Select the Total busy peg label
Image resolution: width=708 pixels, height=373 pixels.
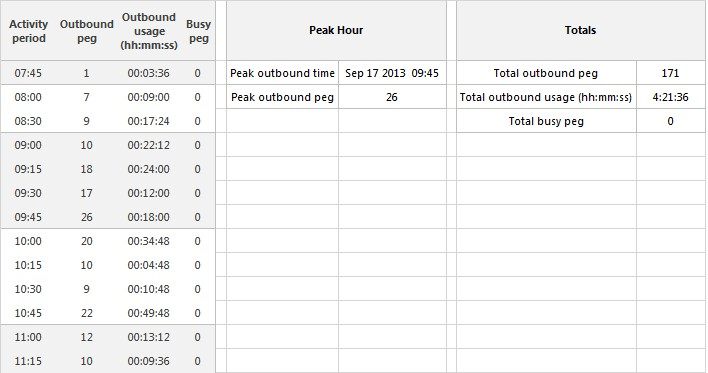tap(546, 121)
